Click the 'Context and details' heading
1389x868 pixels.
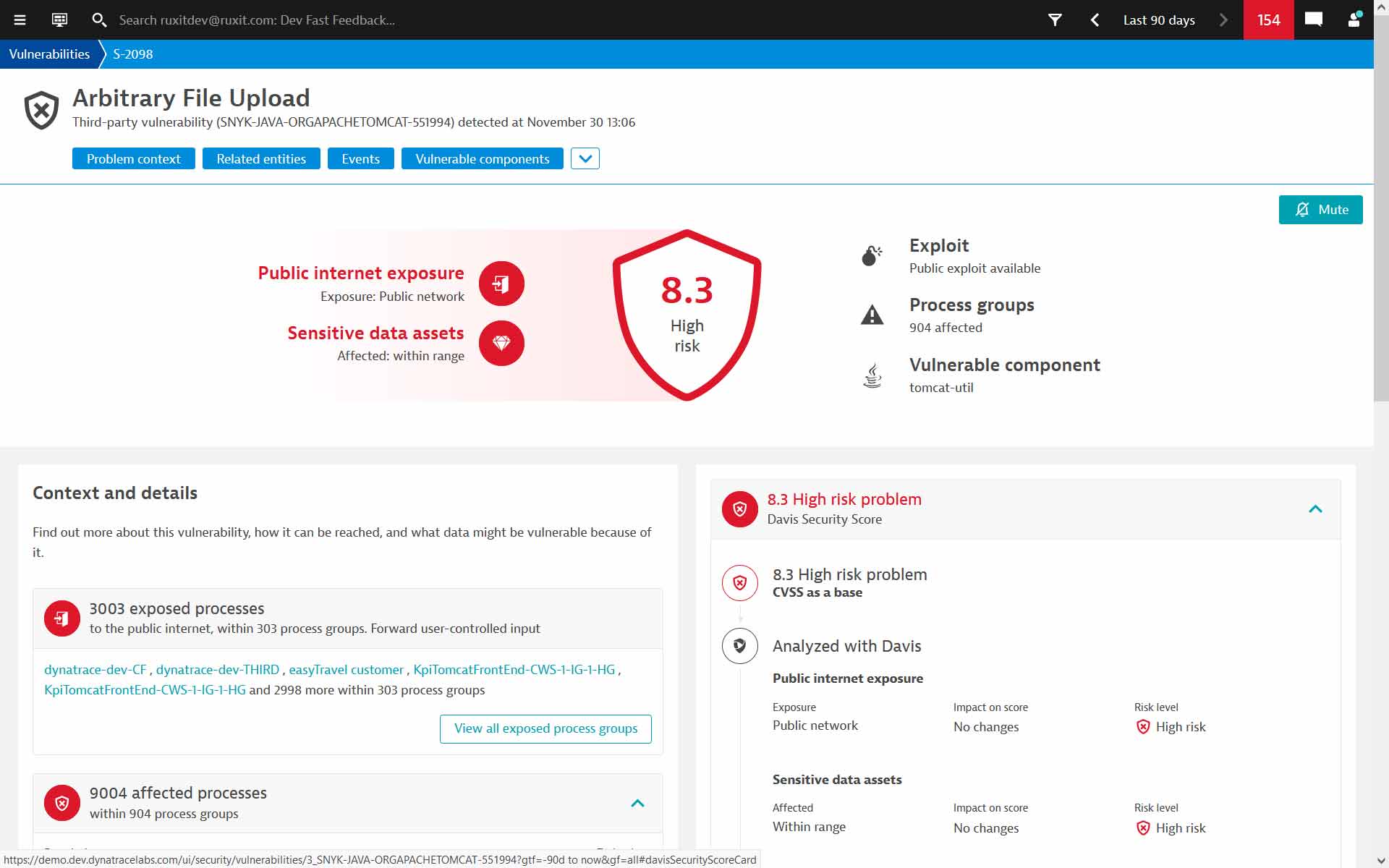[x=115, y=493]
